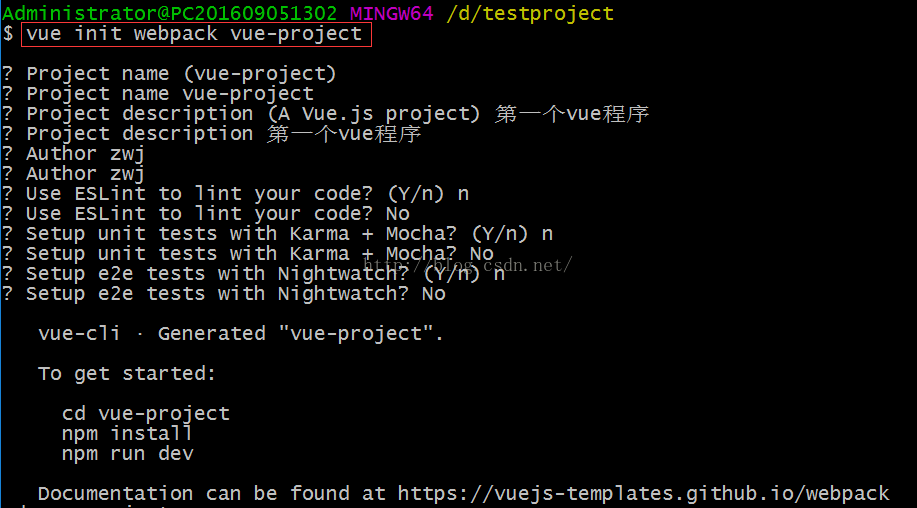Click the "cd vue-project" command line
917x508 pixels.
coord(146,413)
